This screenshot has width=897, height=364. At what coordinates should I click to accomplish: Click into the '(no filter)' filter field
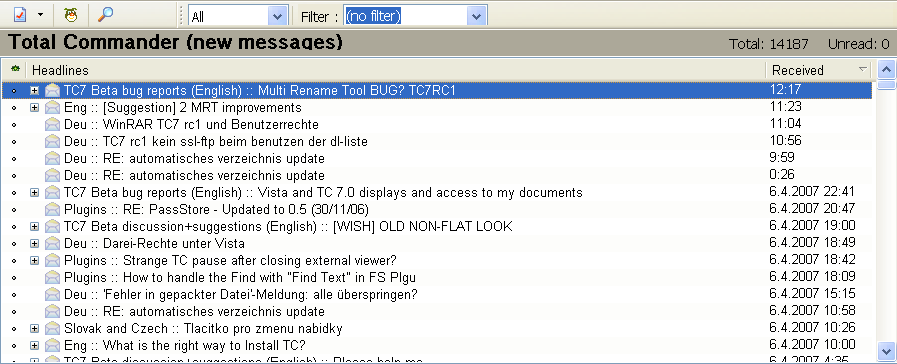point(406,17)
